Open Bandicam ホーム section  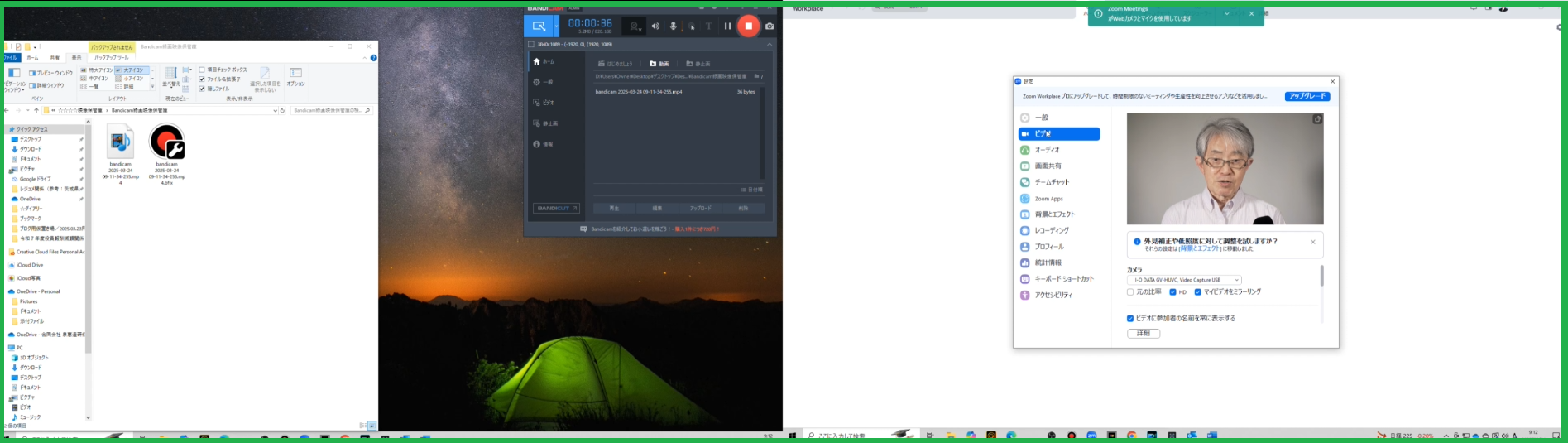(544, 62)
